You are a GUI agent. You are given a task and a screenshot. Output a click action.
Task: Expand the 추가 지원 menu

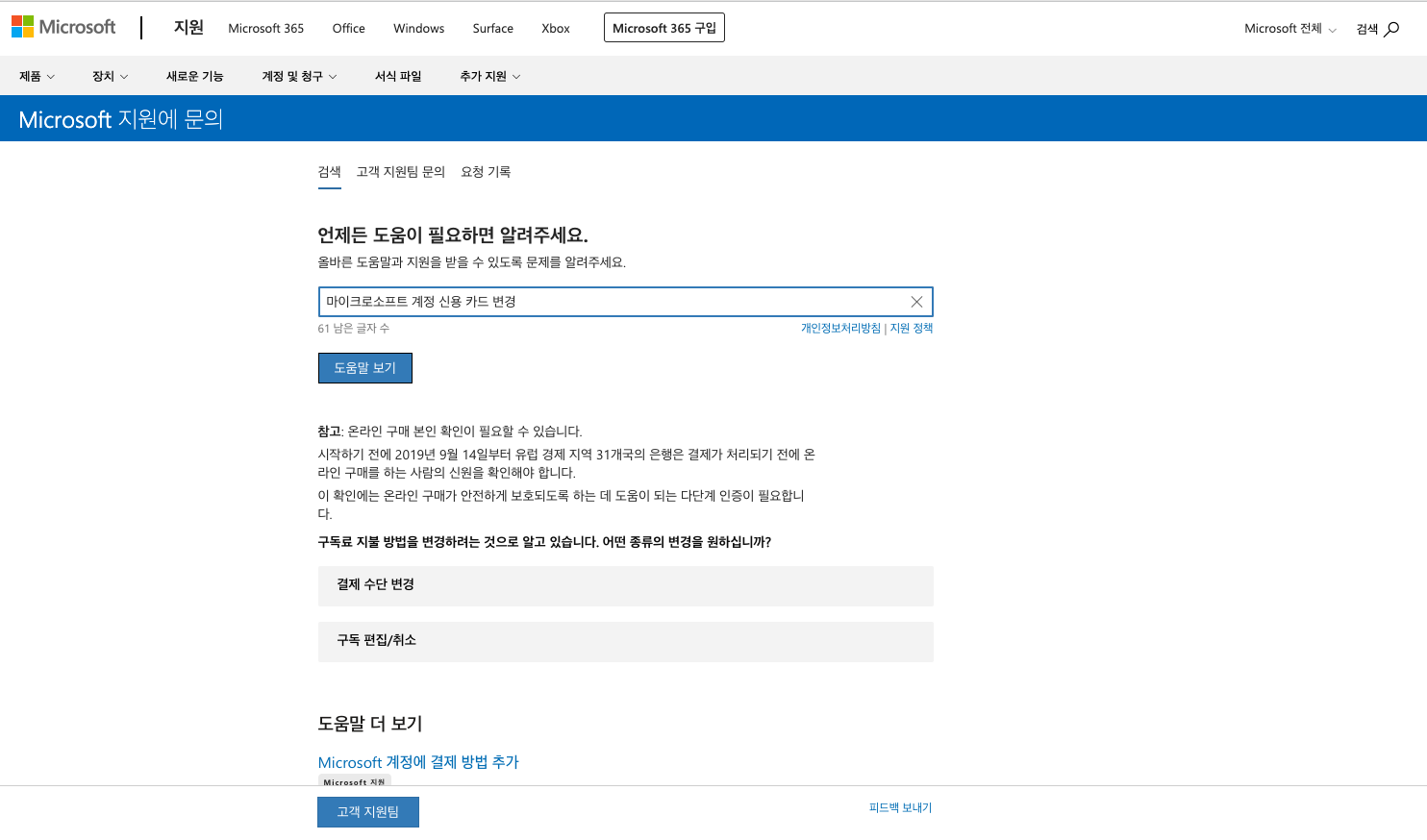(x=489, y=76)
